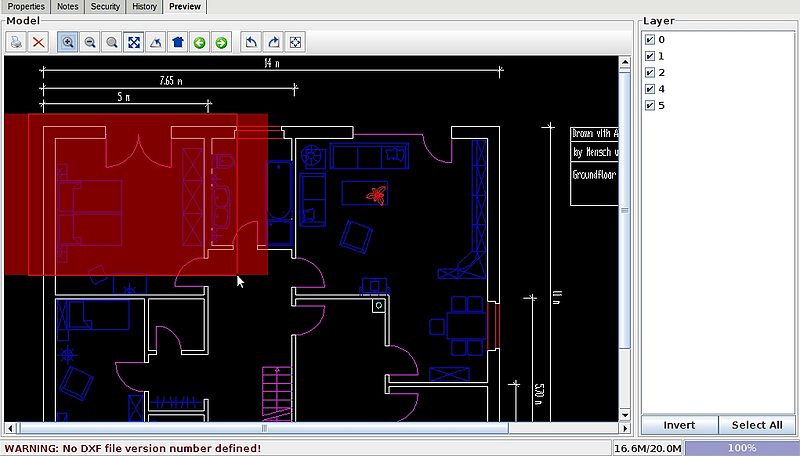The height and width of the screenshot is (456, 800).
Task: Click the 16.6M/20.0M memory readout
Action: 647,448
